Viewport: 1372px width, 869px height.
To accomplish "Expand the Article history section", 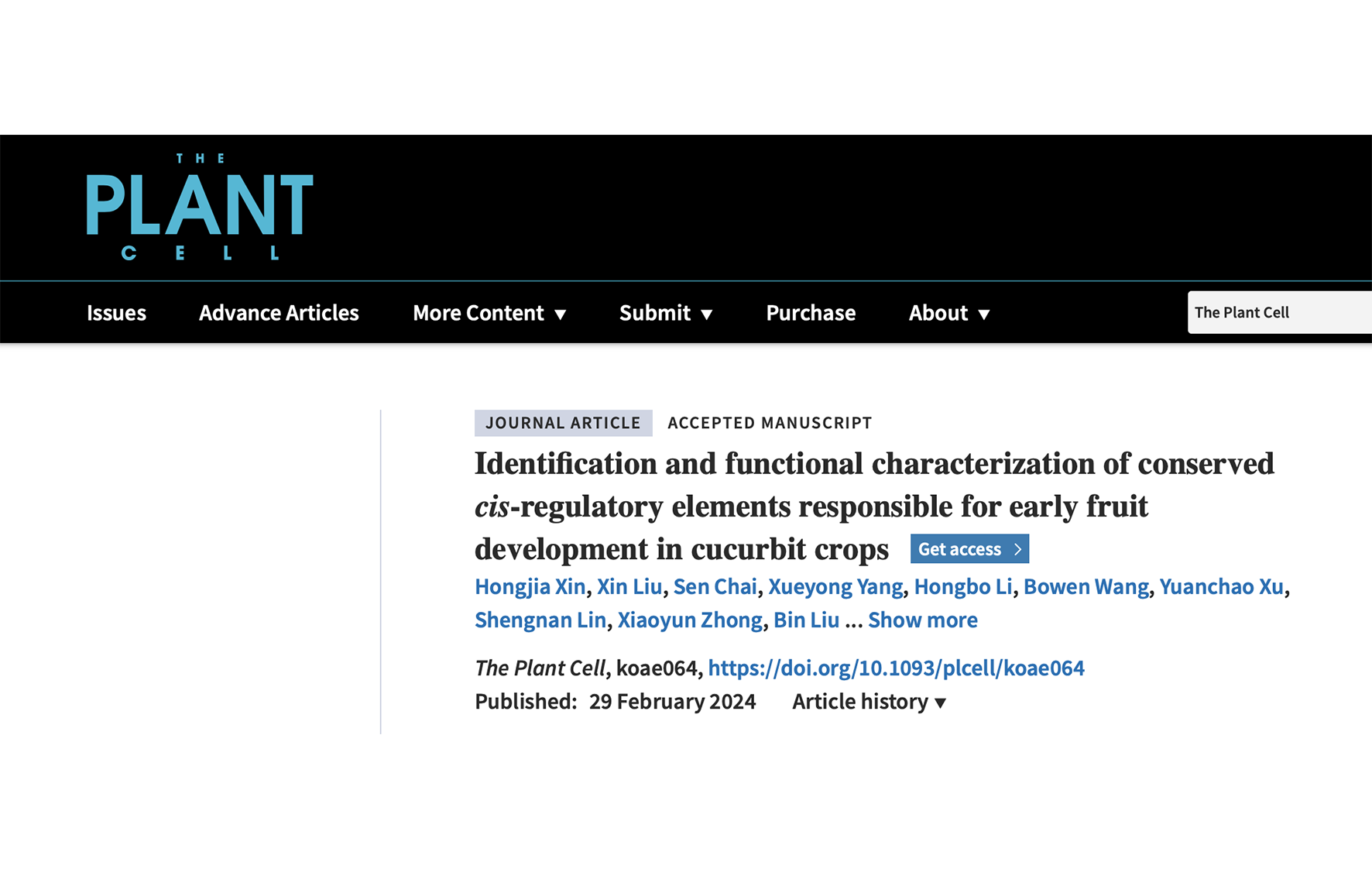I will tap(867, 702).
